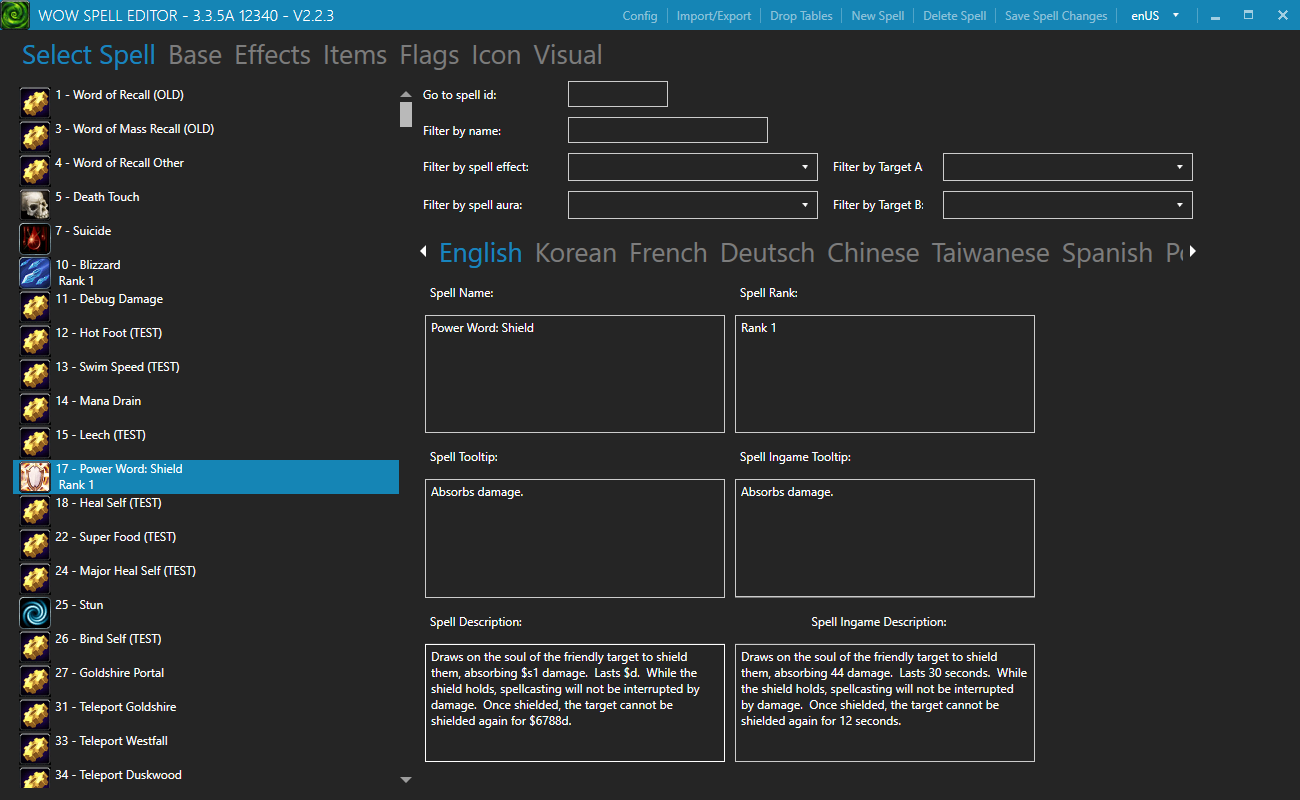Image resolution: width=1300 pixels, height=800 pixels.
Task: Open Config in the title bar
Action: tap(640, 16)
